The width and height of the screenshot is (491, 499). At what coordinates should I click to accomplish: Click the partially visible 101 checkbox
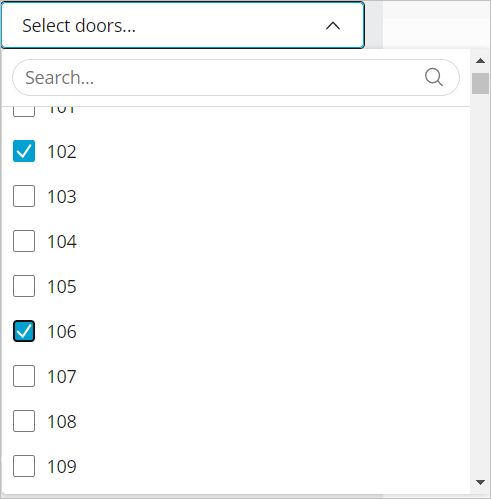point(24,112)
